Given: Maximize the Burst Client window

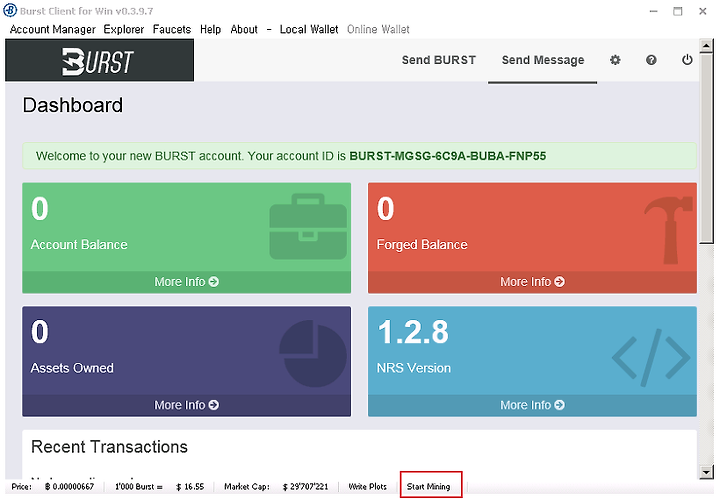Looking at the screenshot, I should [x=678, y=11].
